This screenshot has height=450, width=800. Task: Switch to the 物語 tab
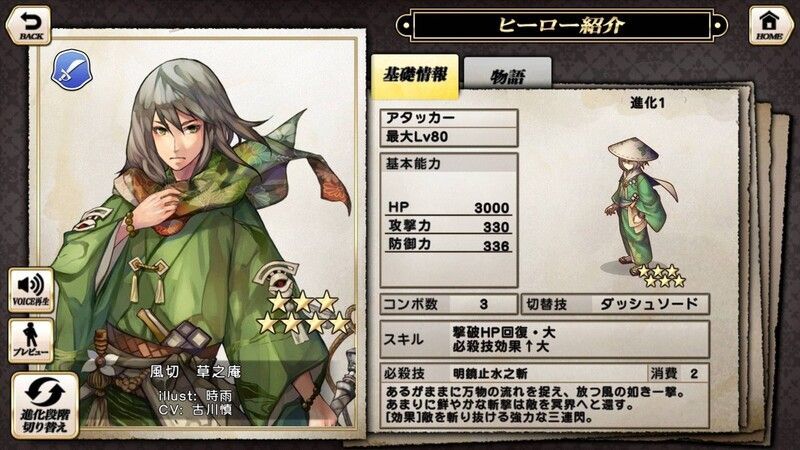pos(508,76)
